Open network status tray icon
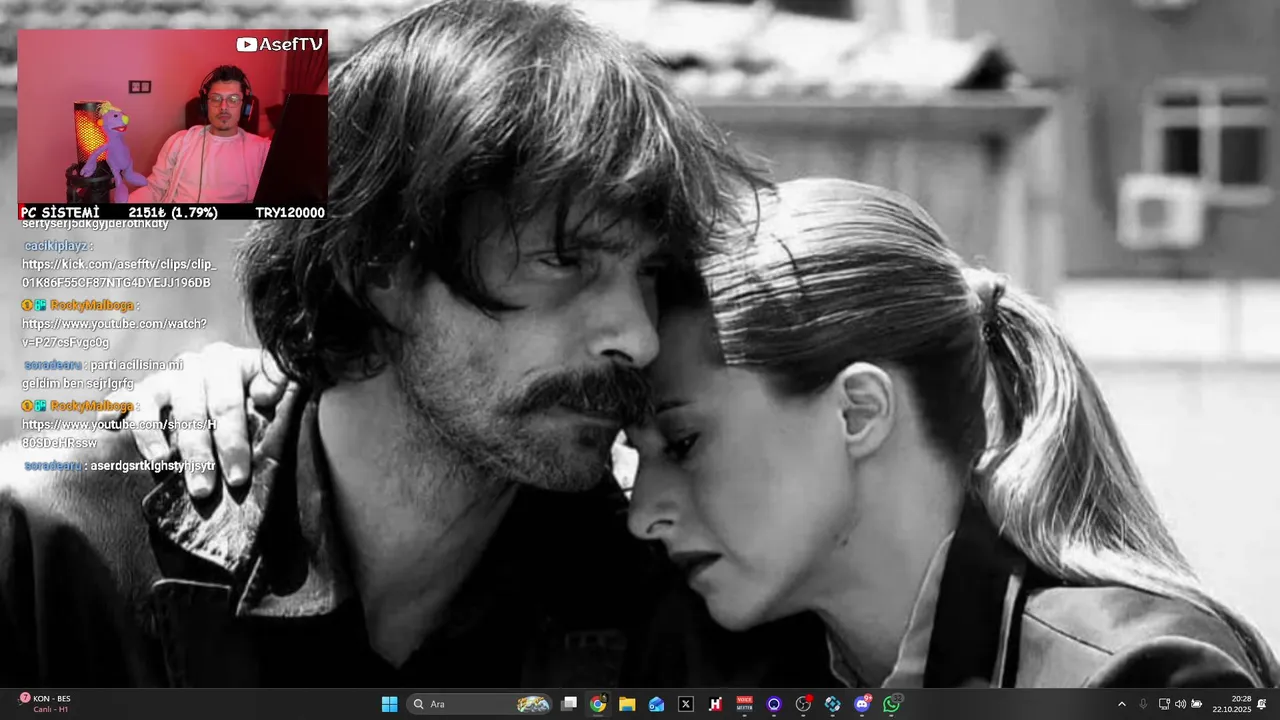Screen dimensions: 1280x720 tap(1164, 704)
